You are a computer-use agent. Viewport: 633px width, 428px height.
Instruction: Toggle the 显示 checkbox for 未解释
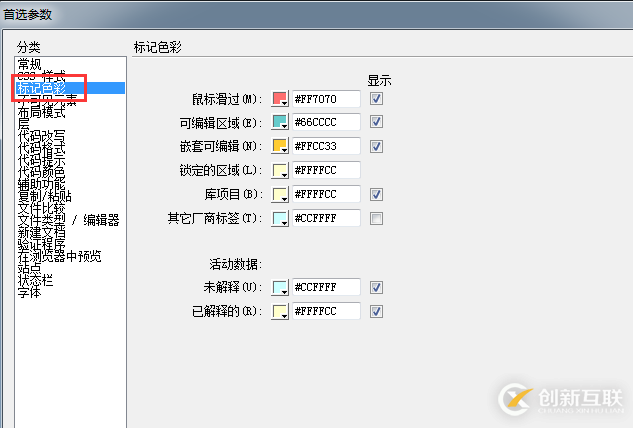coord(377,288)
